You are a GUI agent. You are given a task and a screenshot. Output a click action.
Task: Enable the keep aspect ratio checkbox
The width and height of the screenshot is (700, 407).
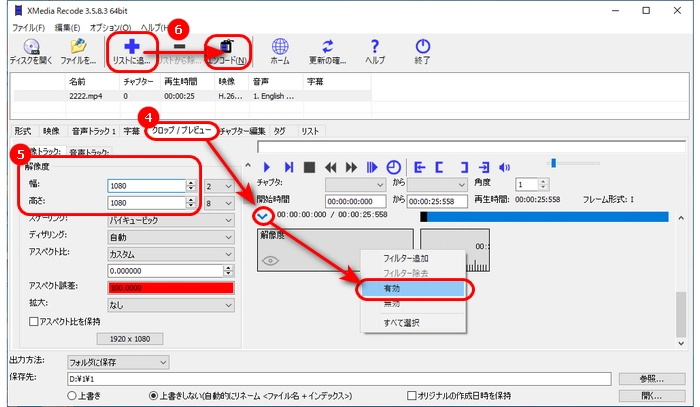(x=34, y=321)
